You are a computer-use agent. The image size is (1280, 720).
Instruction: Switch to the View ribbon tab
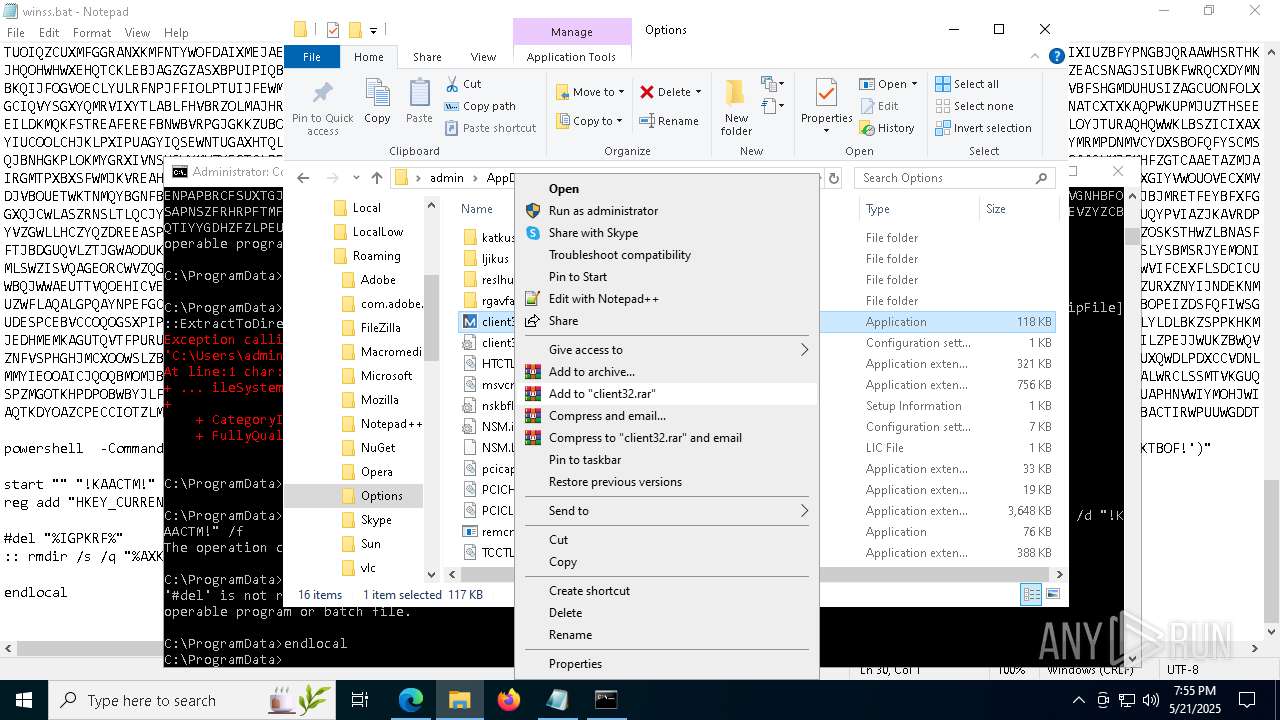[483, 57]
